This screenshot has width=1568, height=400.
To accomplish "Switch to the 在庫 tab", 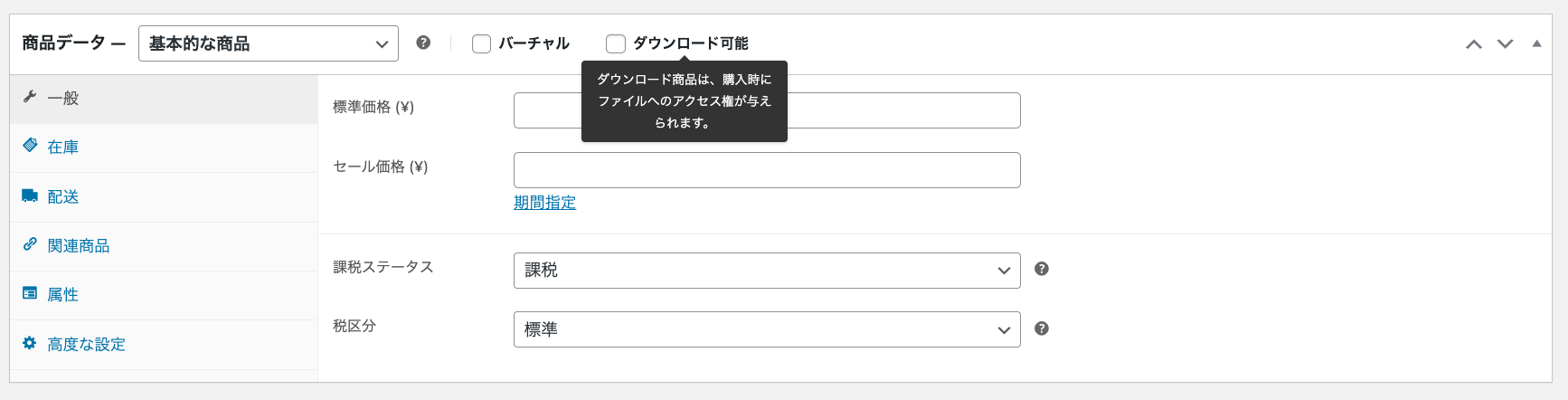I will point(63,147).
